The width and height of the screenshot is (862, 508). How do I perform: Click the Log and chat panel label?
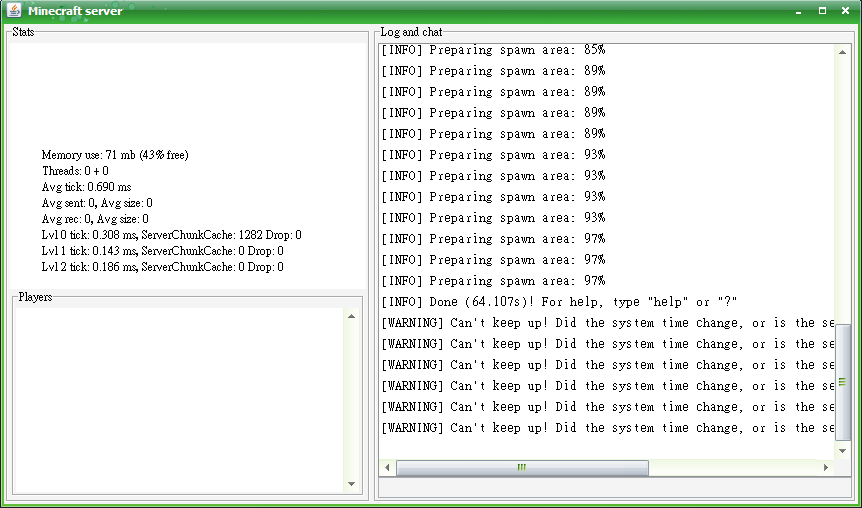click(x=411, y=32)
